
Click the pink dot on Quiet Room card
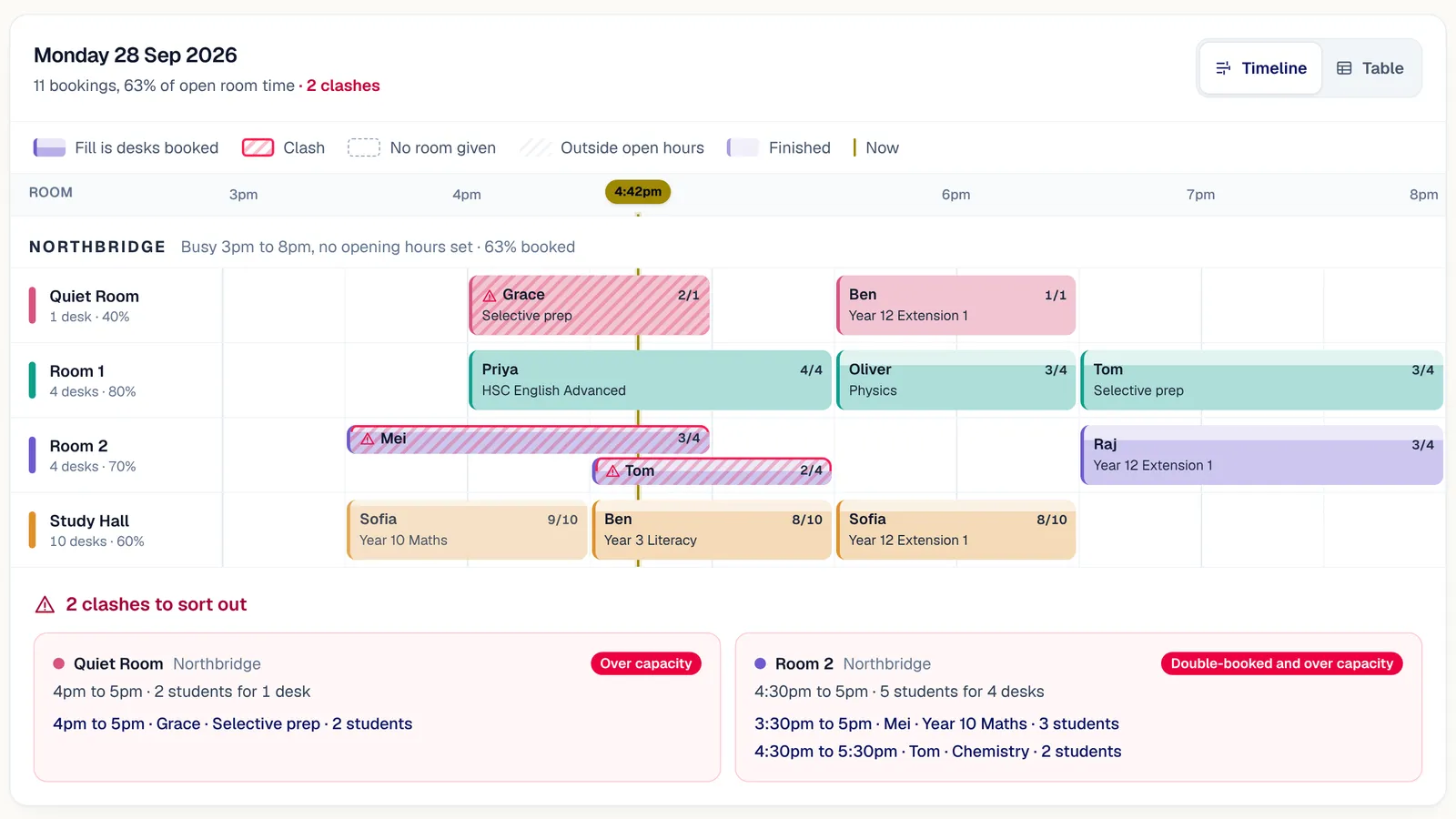[x=59, y=663]
